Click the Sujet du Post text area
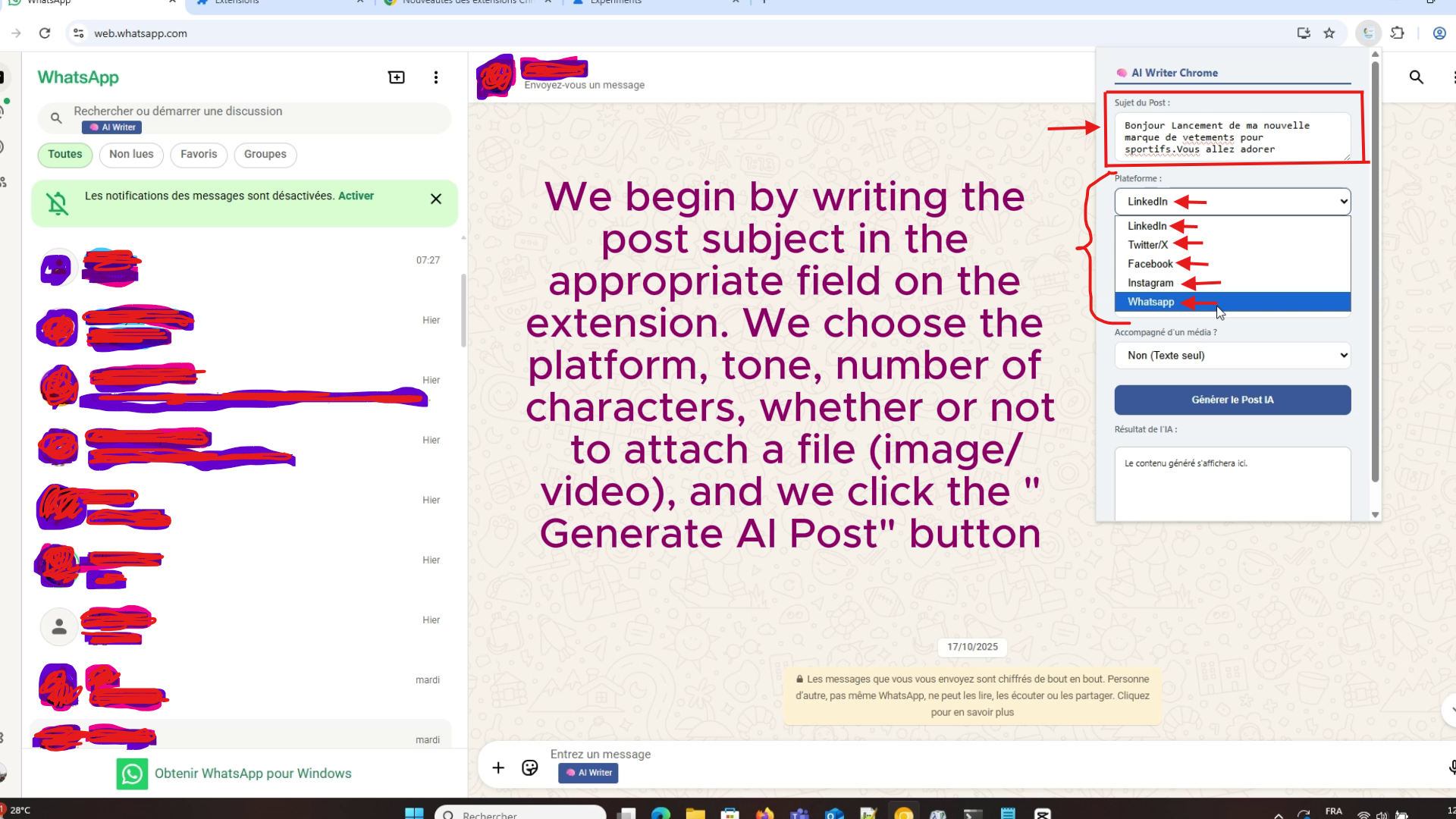 click(x=1232, y=137)
